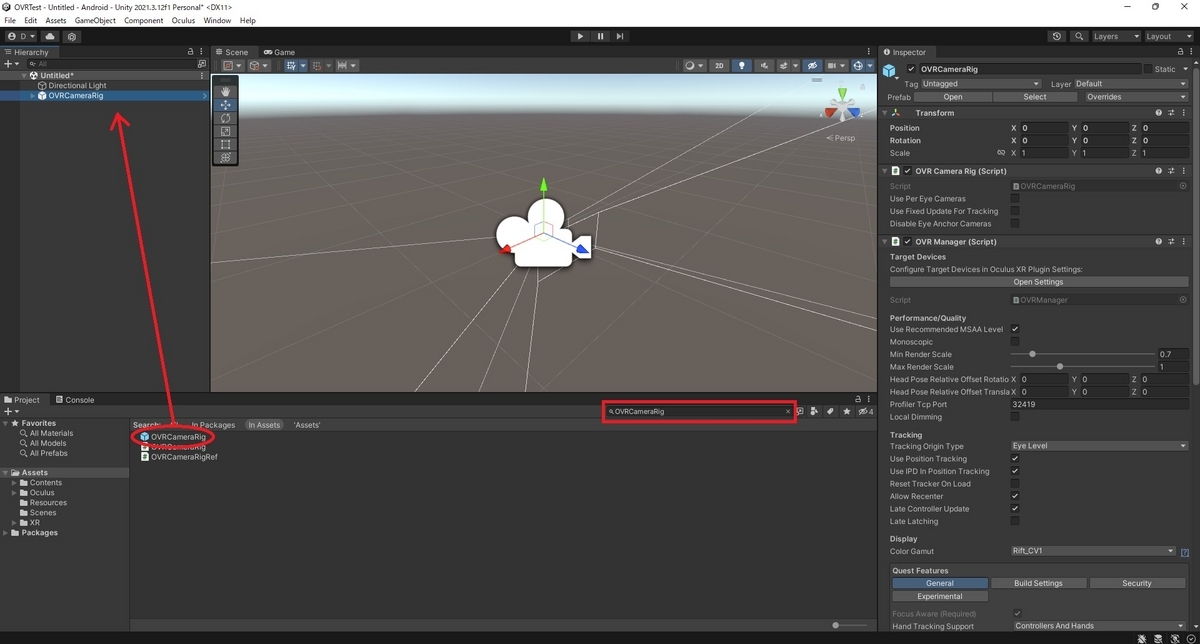Enable the Monoscopic checkbox
Viewport: 1200px width, 644px height.
point(1015,342)
